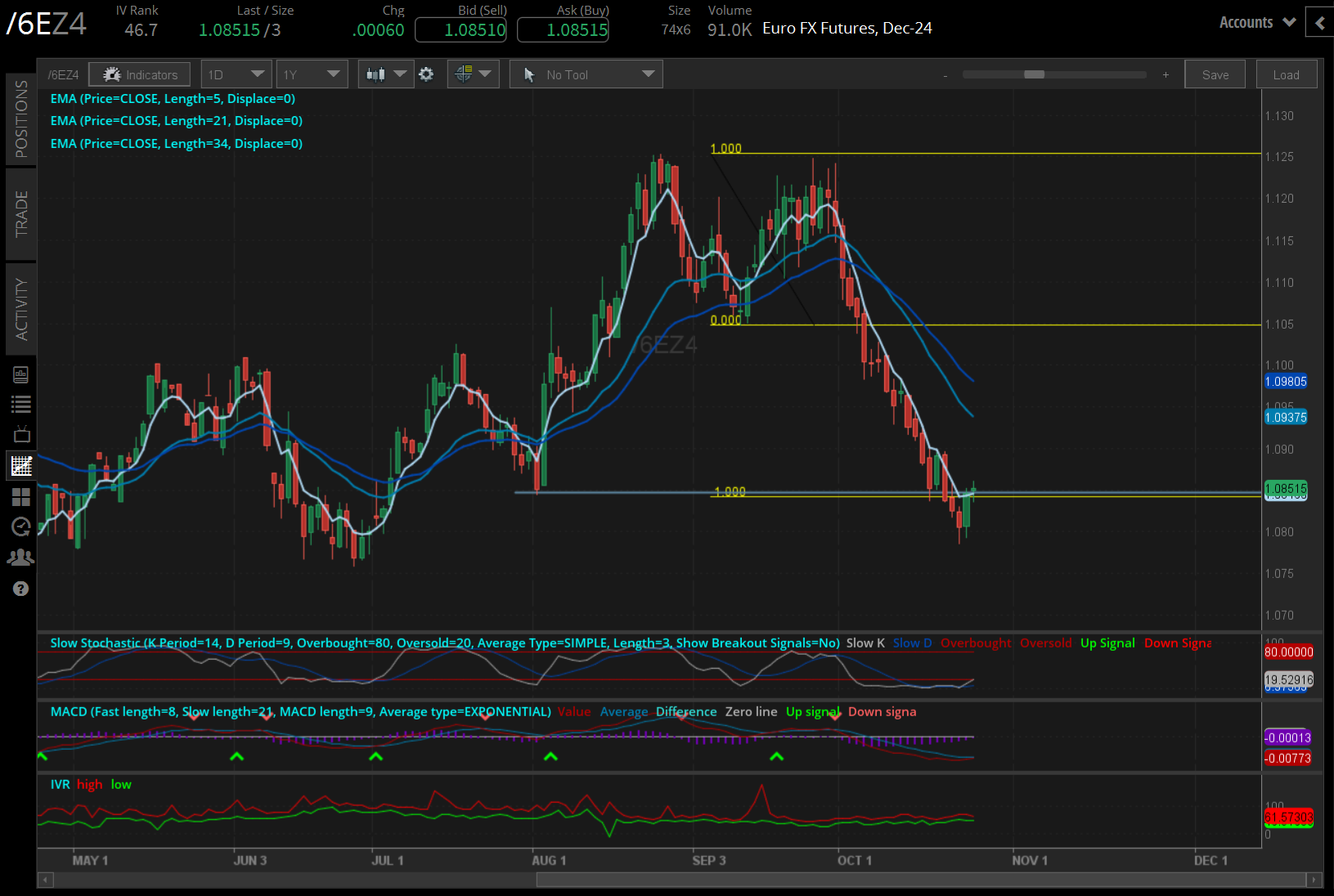The width and height of the screenshot is (1334, 896).
Task: Open the watchlist list icon in sidebar
Action: pyautogui.click(x=21, y=404)
